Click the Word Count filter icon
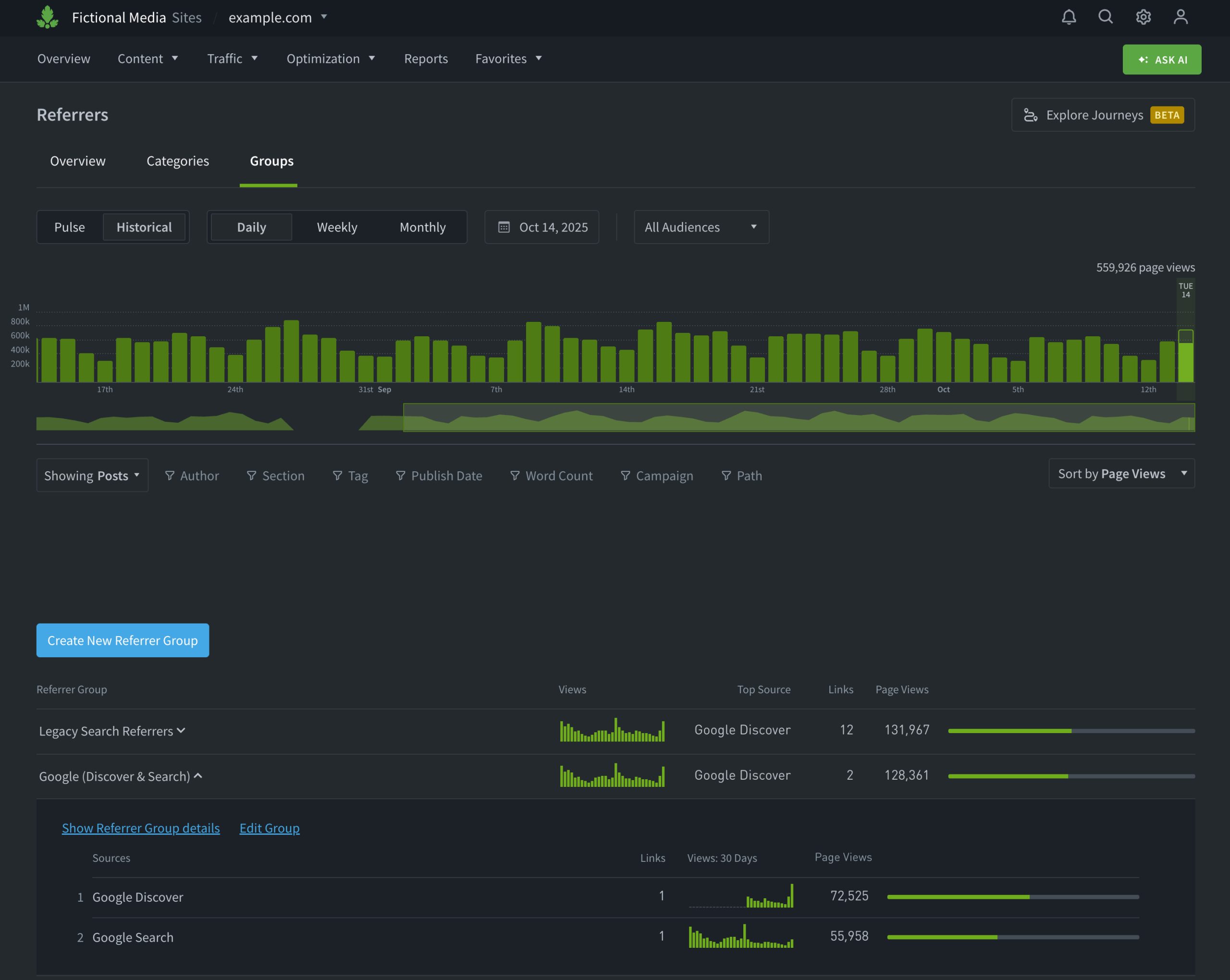The height and width of the screenshot is (980, 1230). click(515, 475)
